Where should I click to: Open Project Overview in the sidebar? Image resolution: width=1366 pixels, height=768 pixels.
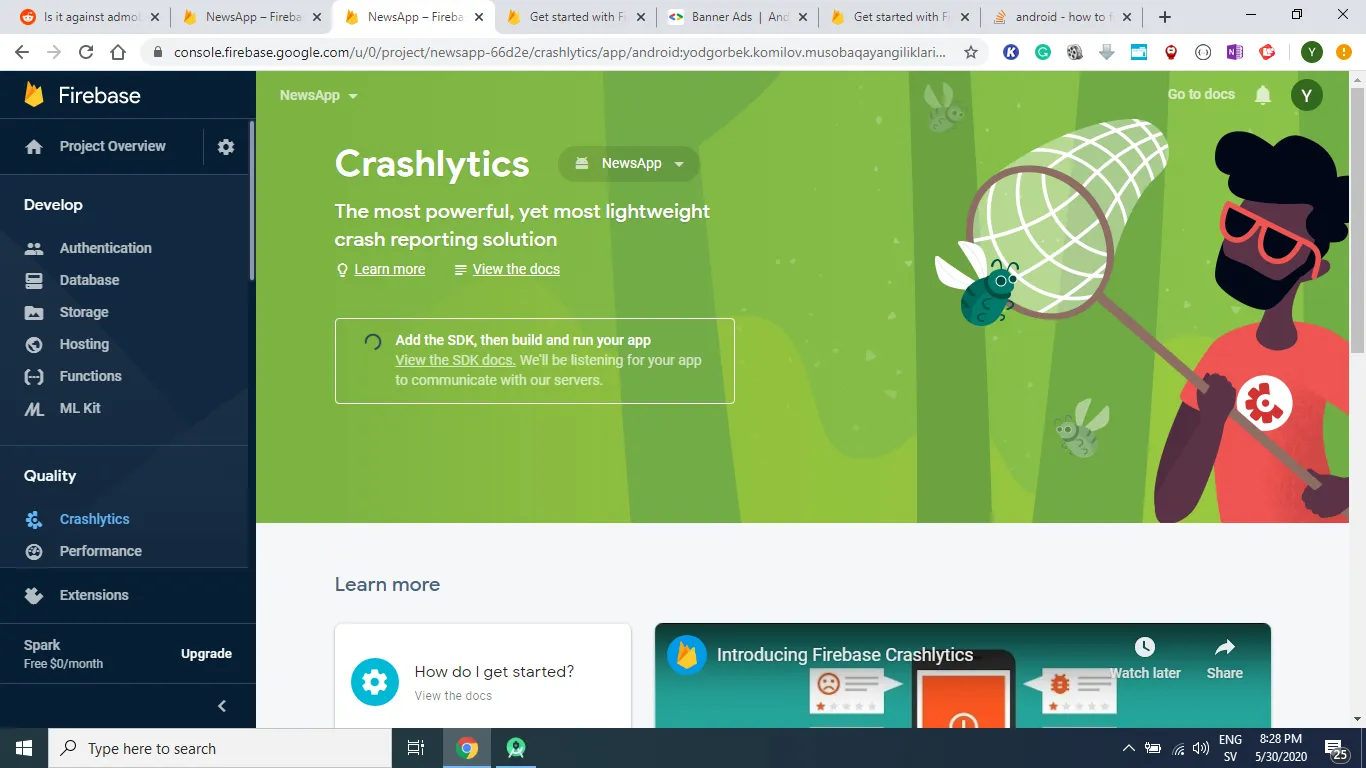tap(113, 146)
